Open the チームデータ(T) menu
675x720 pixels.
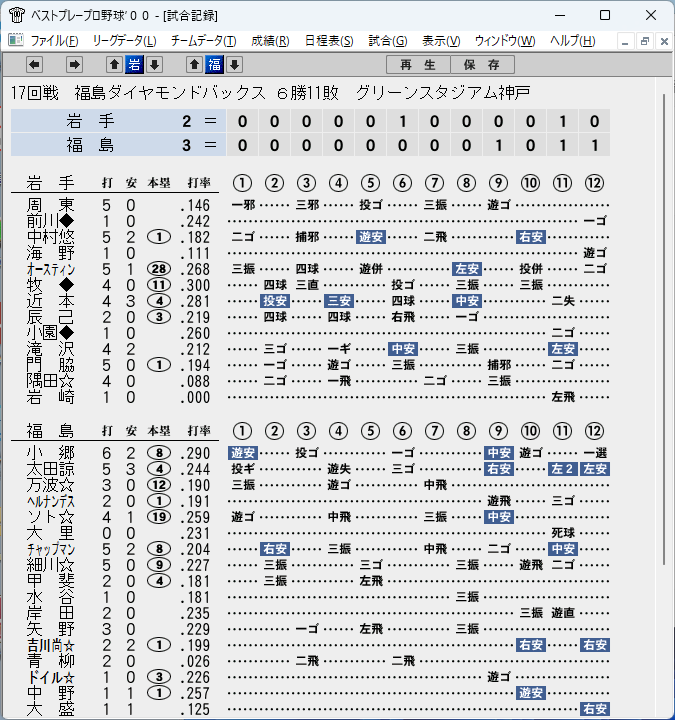point(203,41)
